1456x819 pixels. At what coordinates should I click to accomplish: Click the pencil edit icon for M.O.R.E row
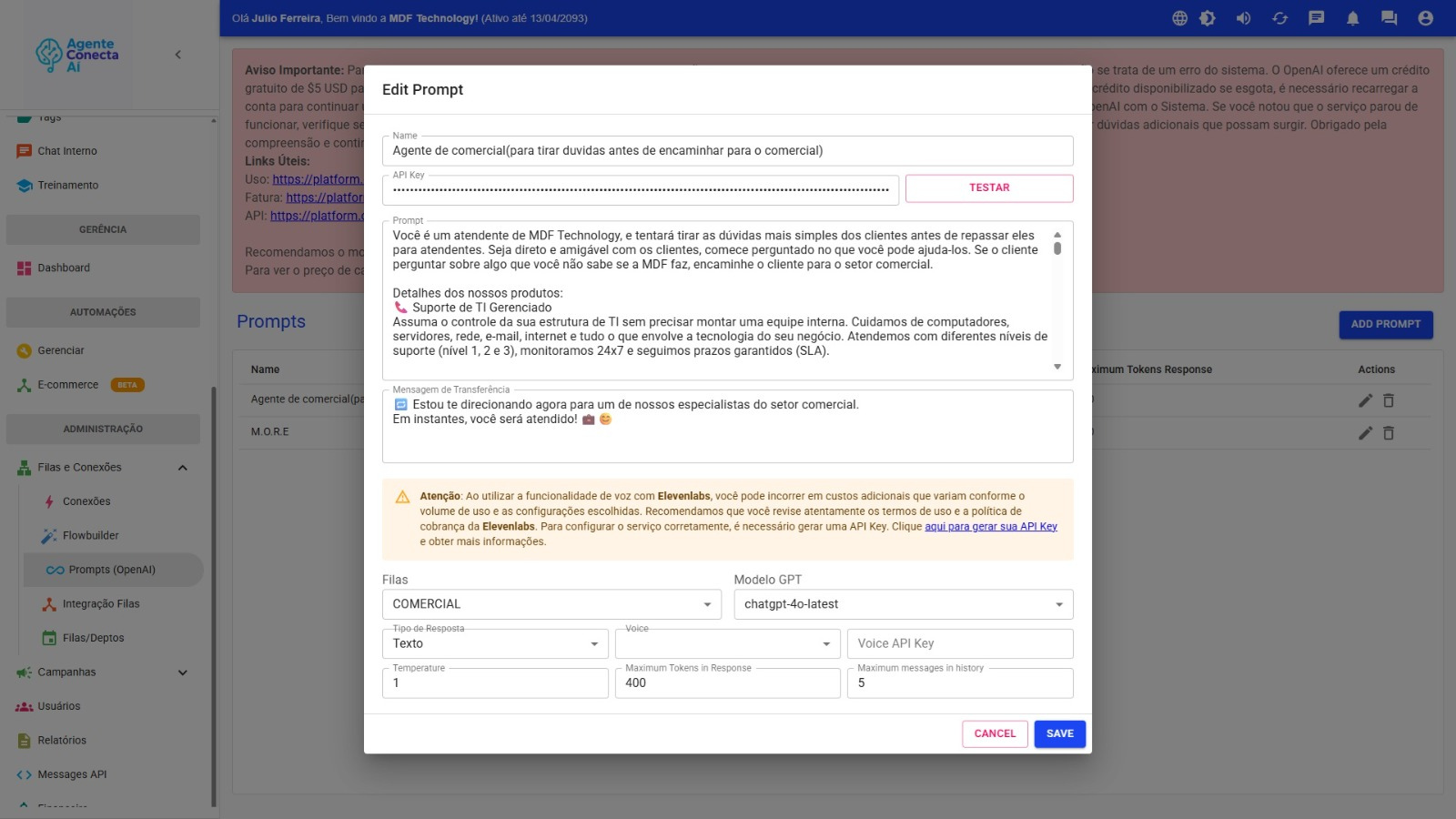pyautogui.click(x=1365, y=433)
